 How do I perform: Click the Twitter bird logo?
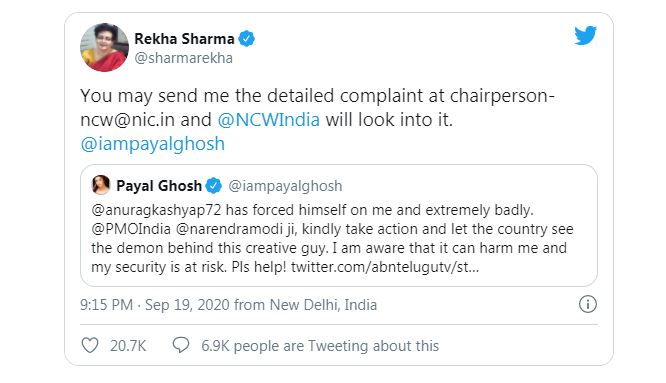point(585,35)
